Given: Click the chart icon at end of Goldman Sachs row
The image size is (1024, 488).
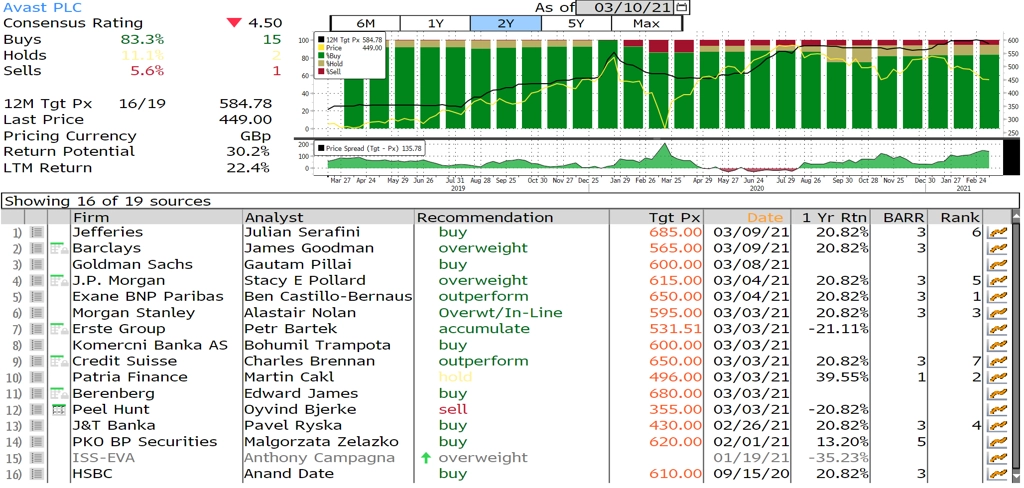Looking at the screenshot, I should tap(997, 264).
